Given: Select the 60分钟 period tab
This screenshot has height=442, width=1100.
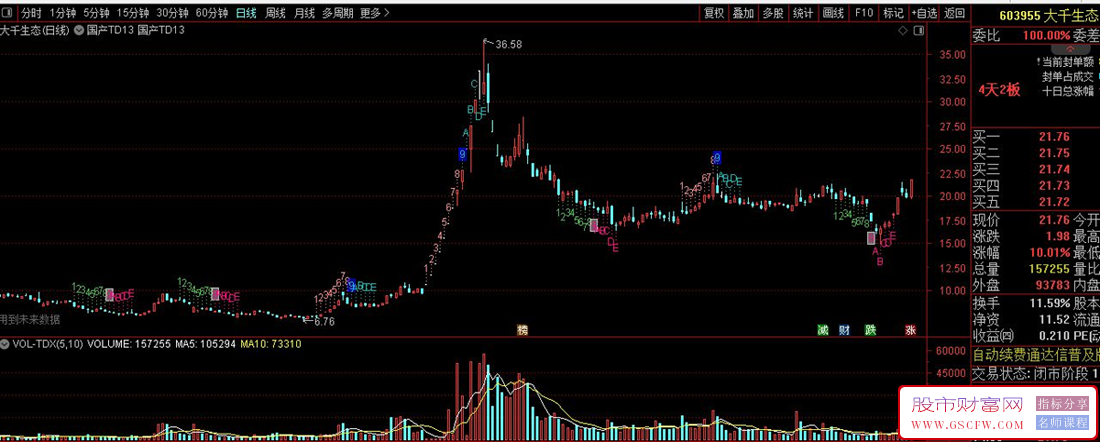Looking at the screenshot, I should pos(211,13).
